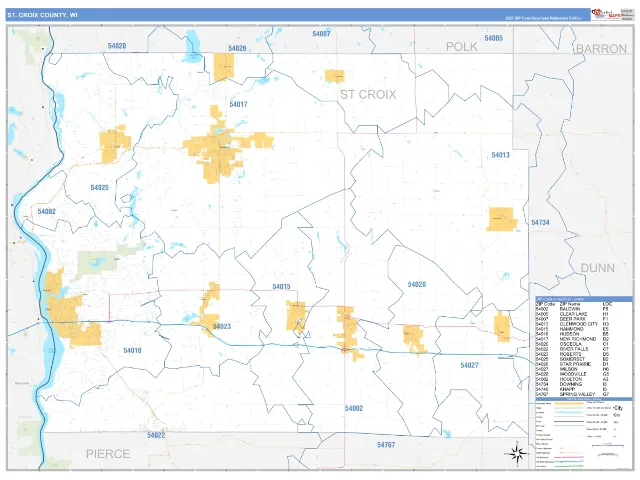This screenshot has height=480, width=640.
Task: Click the NEW RICHMOND row in the ZIP index
Action: tap(574, 339)
